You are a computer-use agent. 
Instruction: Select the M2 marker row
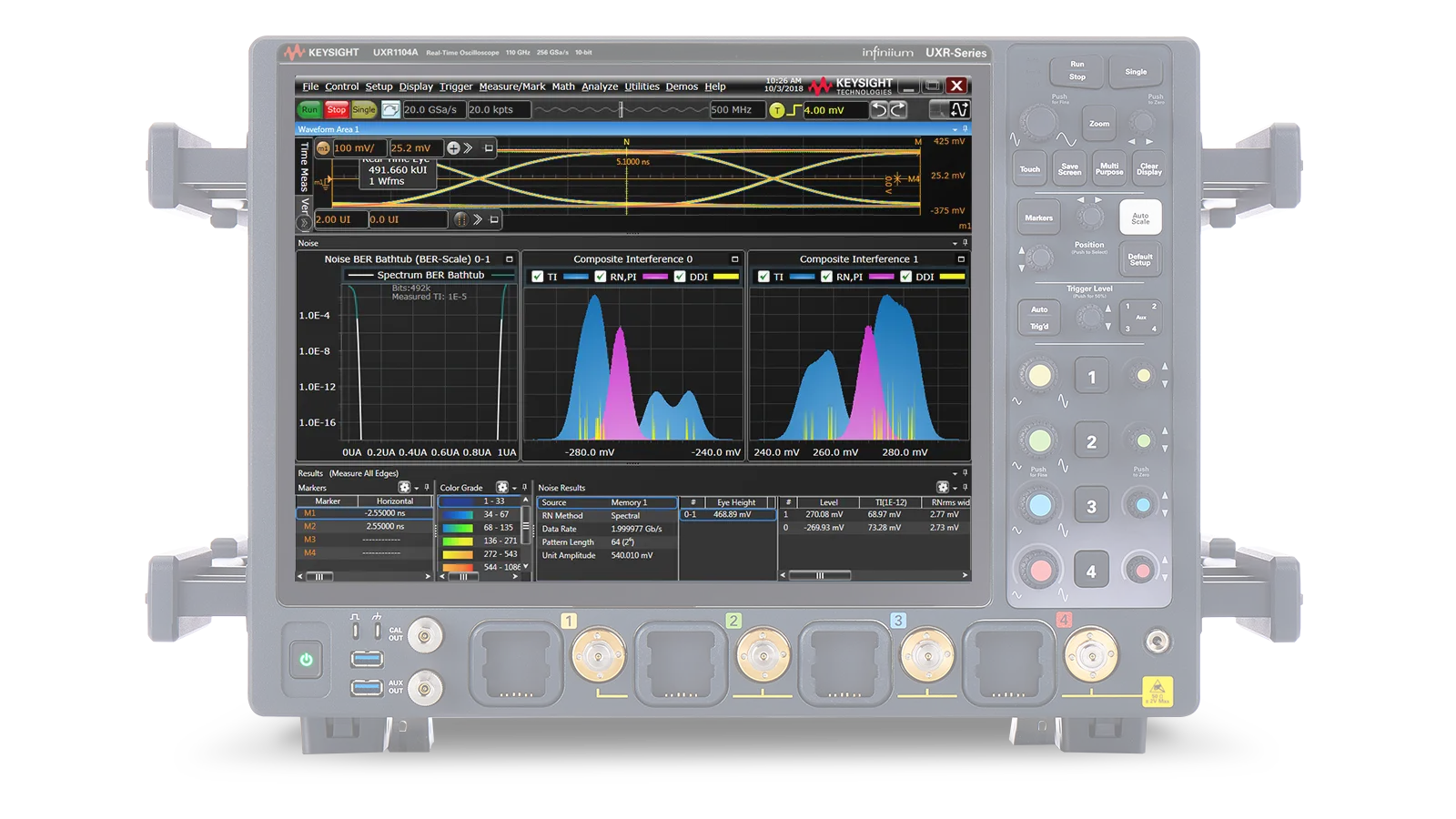(x=364, y=527)
